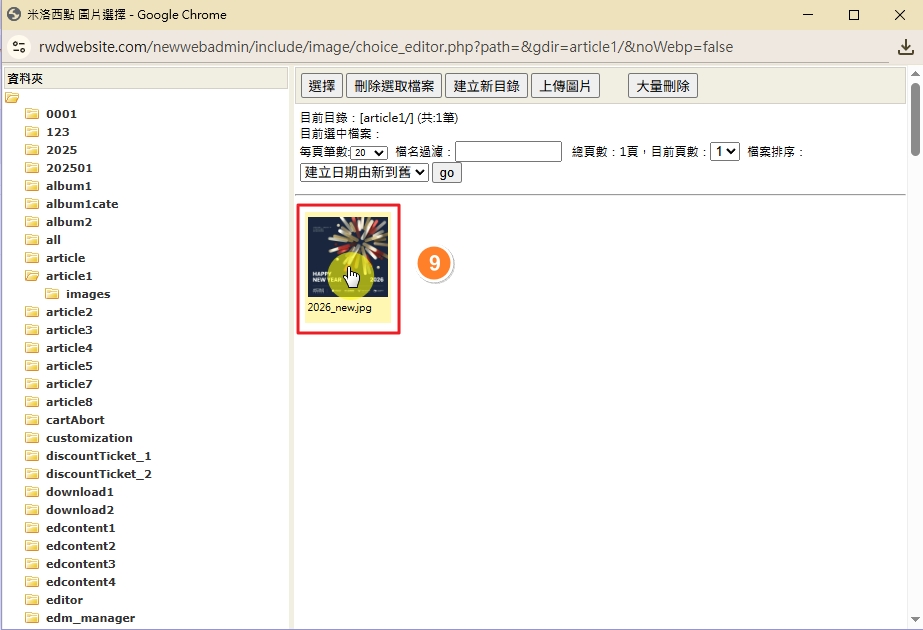This screenshot has width=923, height=630.
Task: Open the current page number dropdown
Action: pyautogui.click(x=724, y=152)
